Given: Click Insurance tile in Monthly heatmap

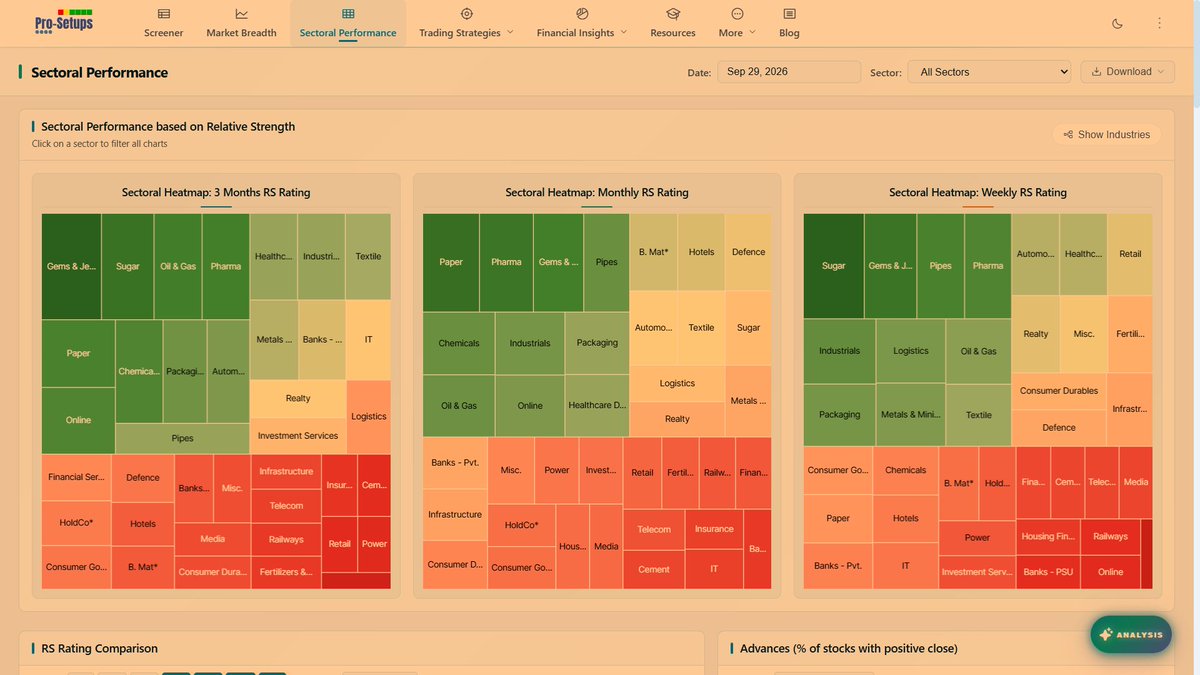Looking at the screenshot, I should tap(714, 529).
